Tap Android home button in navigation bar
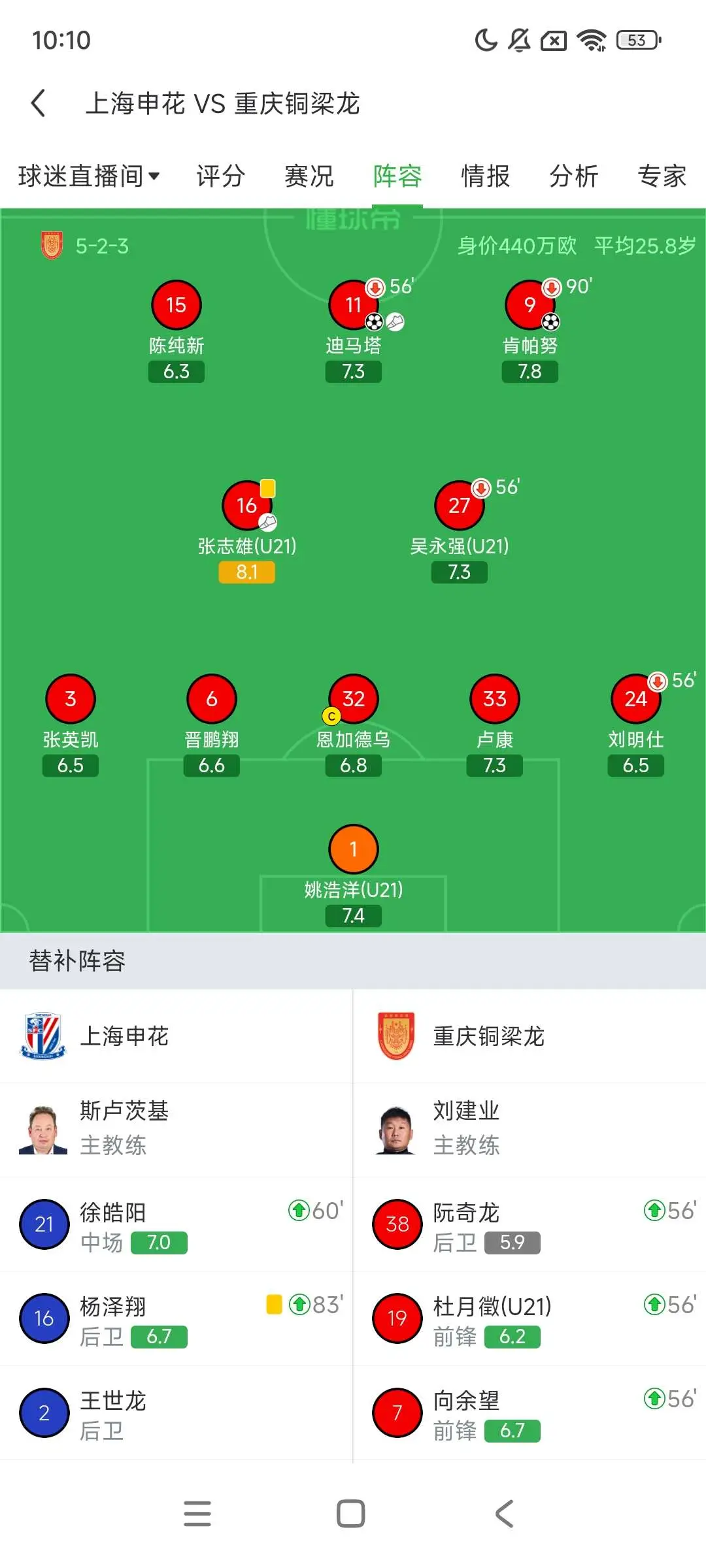Image resolution: width=706 pixels, height=1568 pixels. tap(351, 1514)
